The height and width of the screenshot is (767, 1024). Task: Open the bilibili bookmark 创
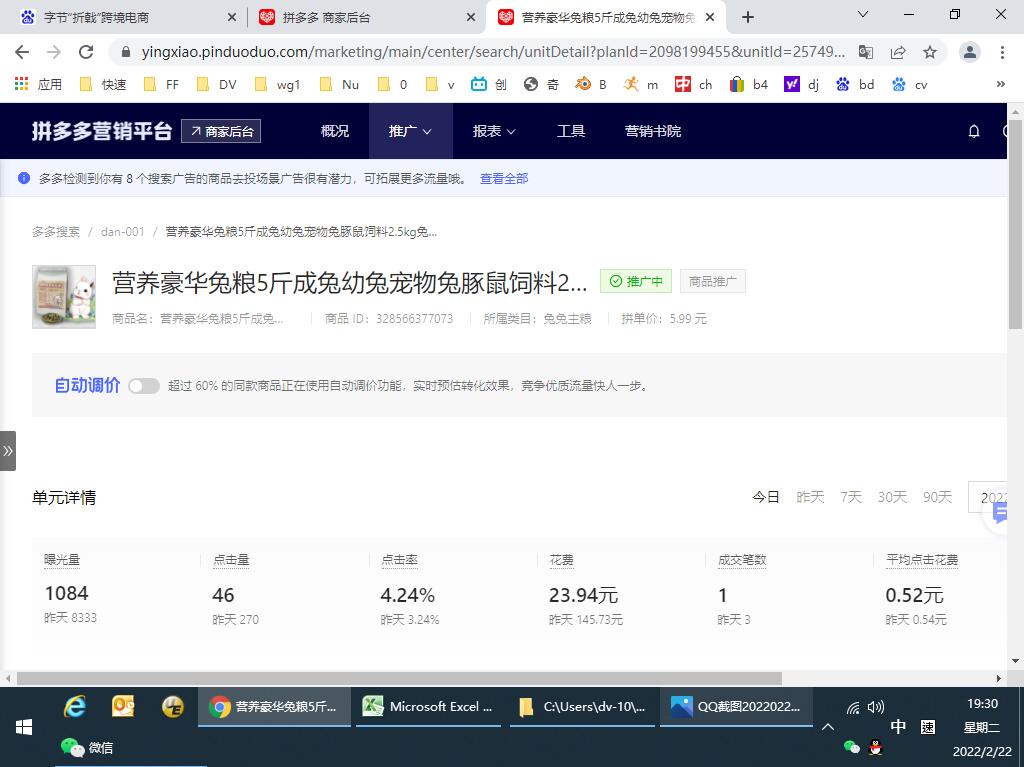tap(488, 84)
